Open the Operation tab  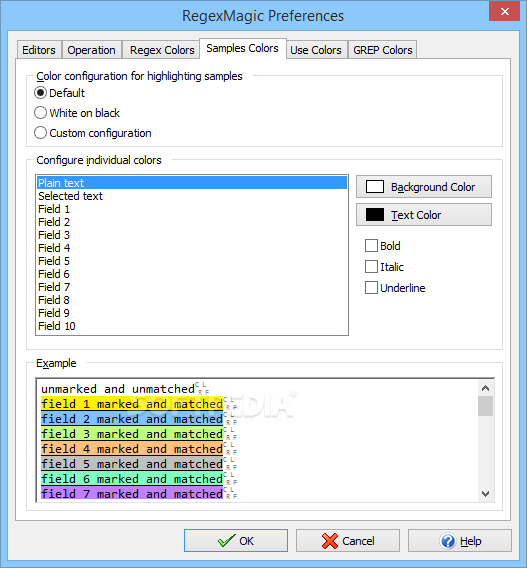pos(91,50)
